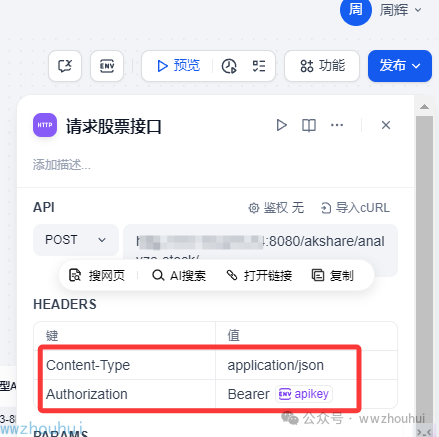
Task: Open the 周辉 account menu
Action: click(x=400, y=10)
